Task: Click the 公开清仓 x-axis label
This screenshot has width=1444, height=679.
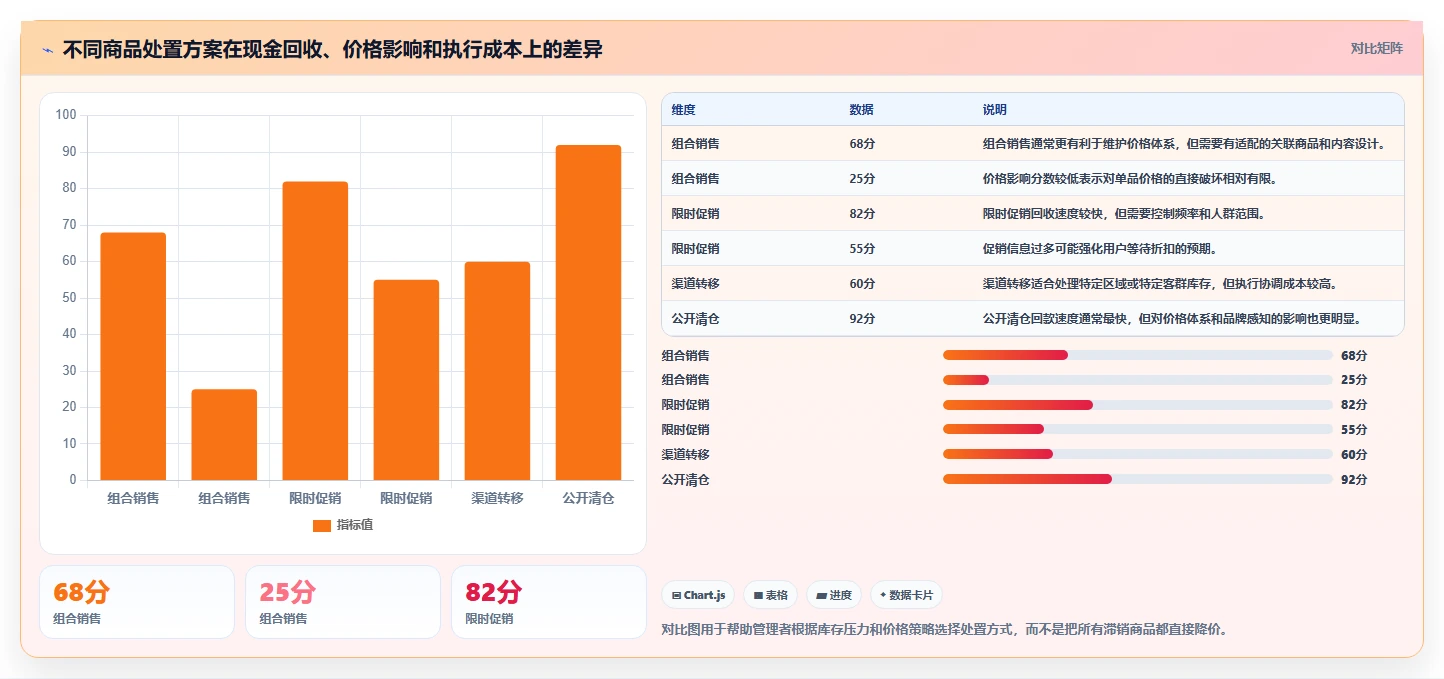Action: 588,498
